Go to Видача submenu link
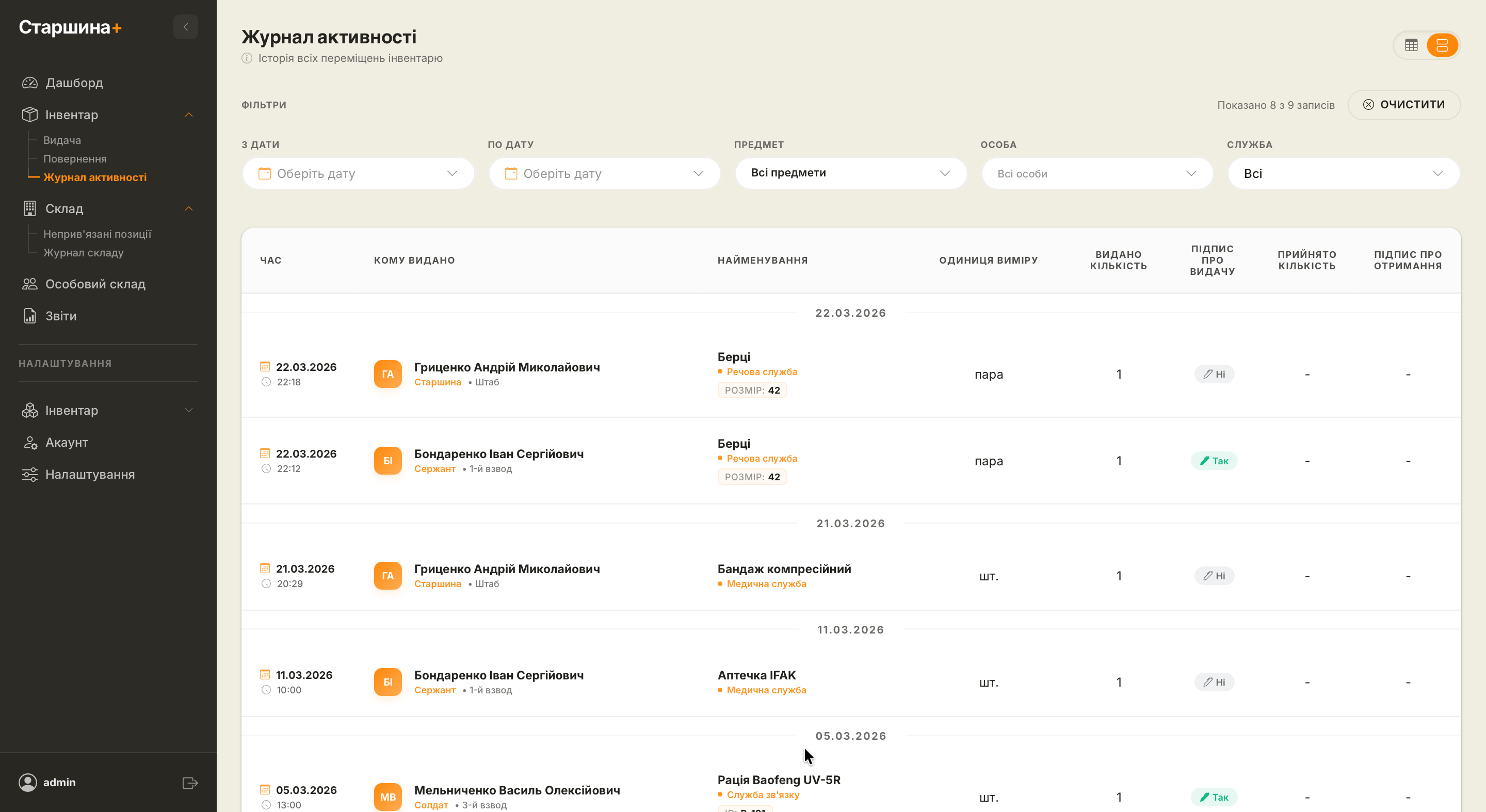Image resolution: width=1486 pixels, height=812 pixels. point(62,140)
